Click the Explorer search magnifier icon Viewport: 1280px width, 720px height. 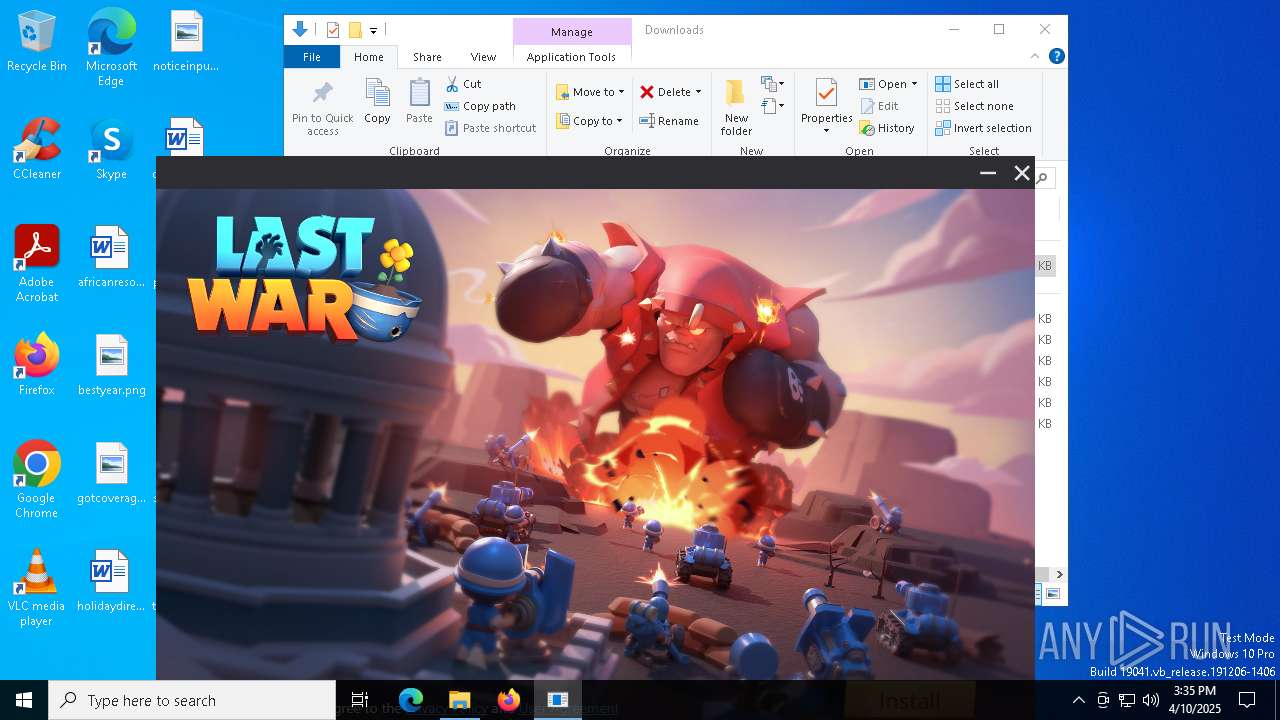[1042, 178]
